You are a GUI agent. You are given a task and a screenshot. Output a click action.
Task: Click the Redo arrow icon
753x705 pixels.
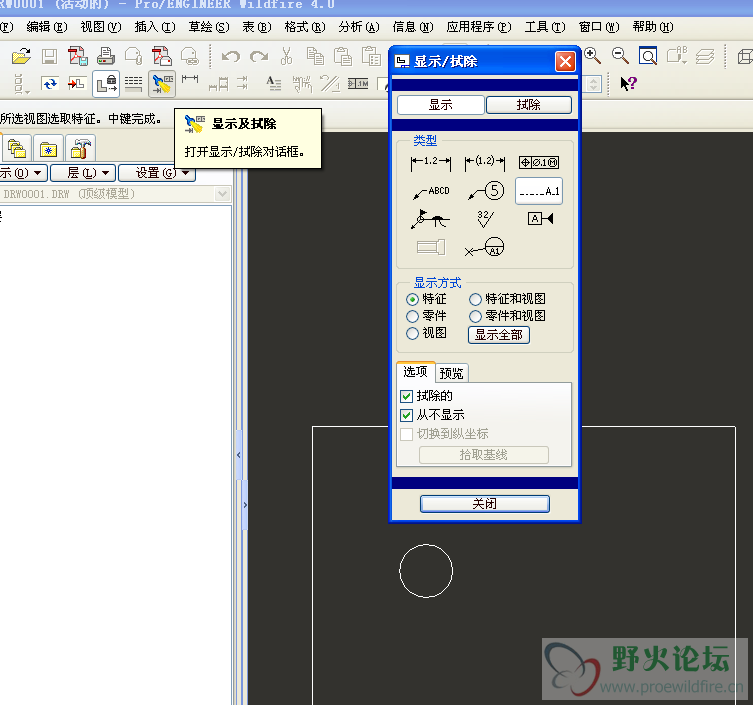pos(259,57)
